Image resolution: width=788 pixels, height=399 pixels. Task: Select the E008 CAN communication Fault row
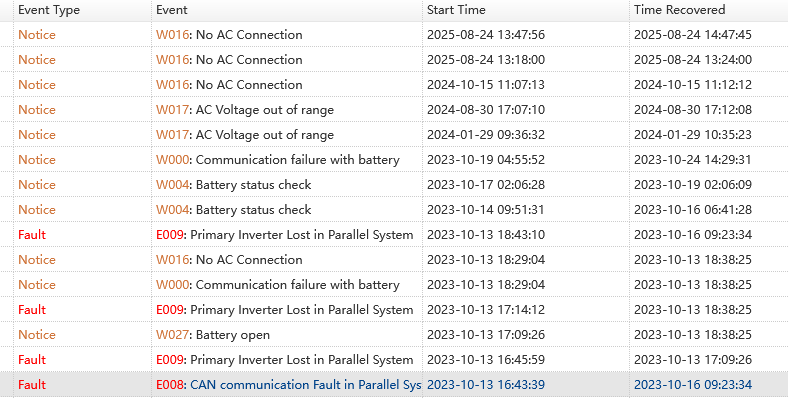click(x=394, y=384)
